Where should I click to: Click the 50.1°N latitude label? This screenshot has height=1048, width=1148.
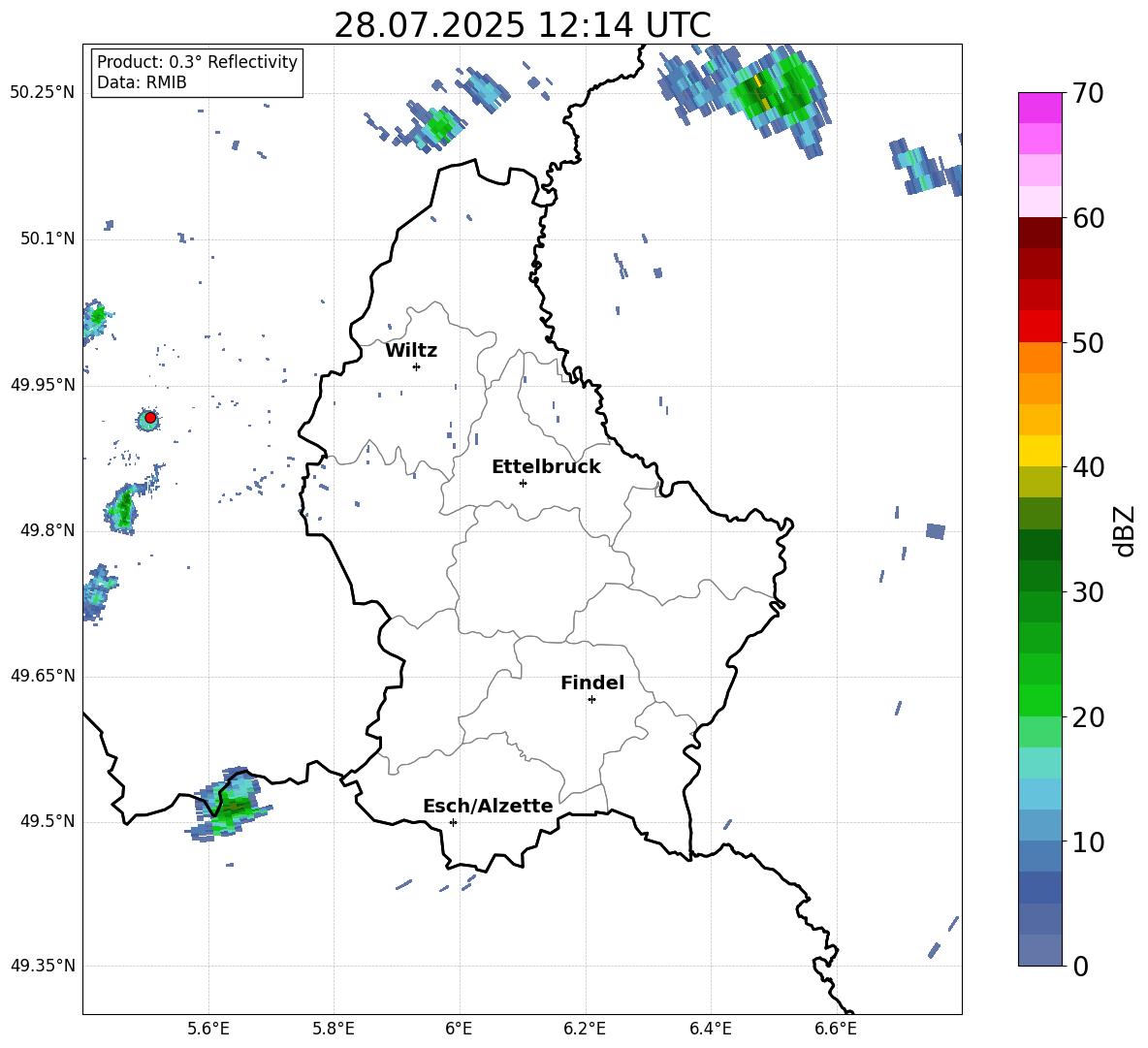point(48,239)
